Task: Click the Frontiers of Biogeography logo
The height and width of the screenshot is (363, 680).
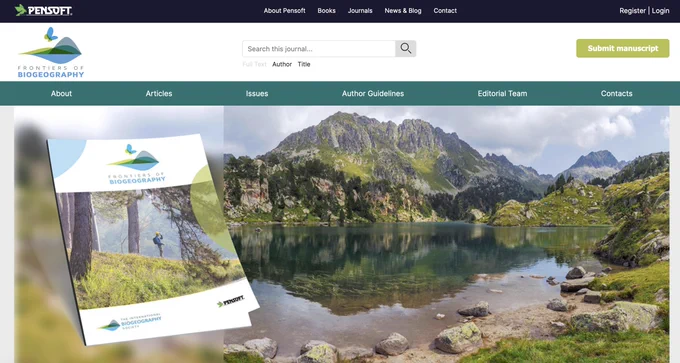Action: tap(51, 52)
